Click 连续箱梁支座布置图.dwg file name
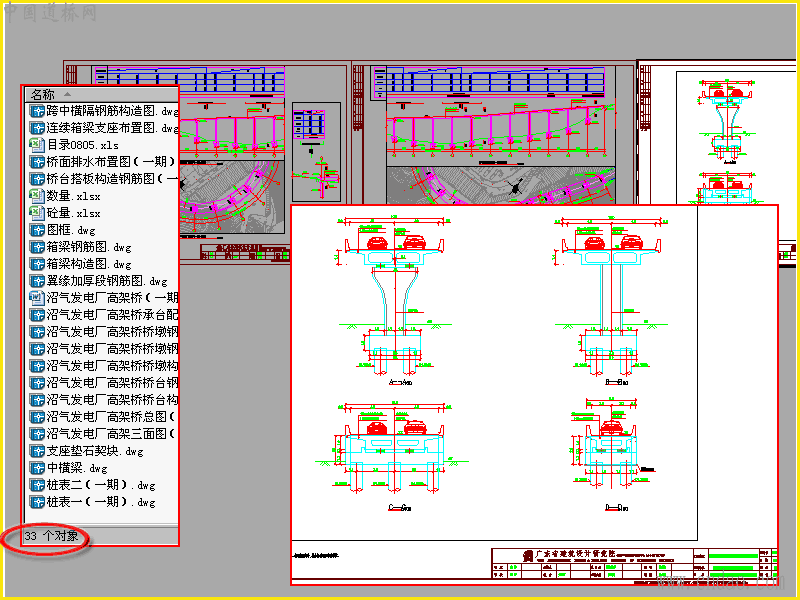This screenshot has width=800, height=600. pos(112,128)
